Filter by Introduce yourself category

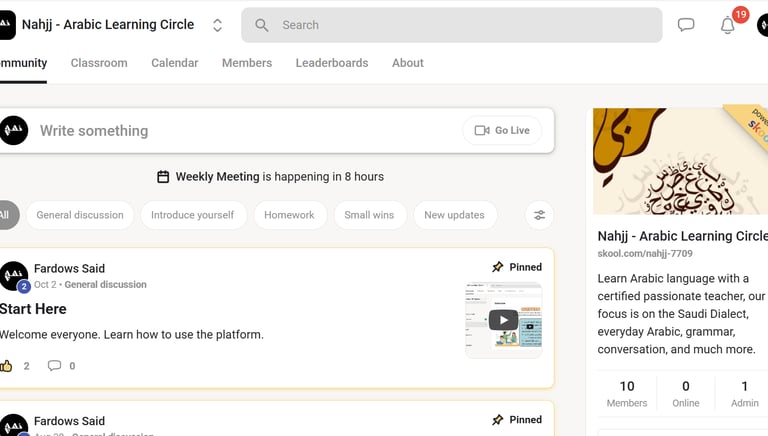click(192, 215)
